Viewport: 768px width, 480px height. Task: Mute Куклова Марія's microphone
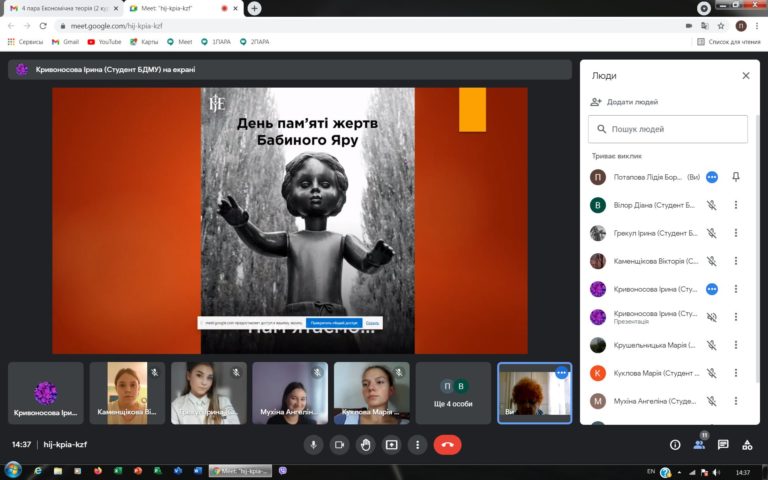point(712,373)
